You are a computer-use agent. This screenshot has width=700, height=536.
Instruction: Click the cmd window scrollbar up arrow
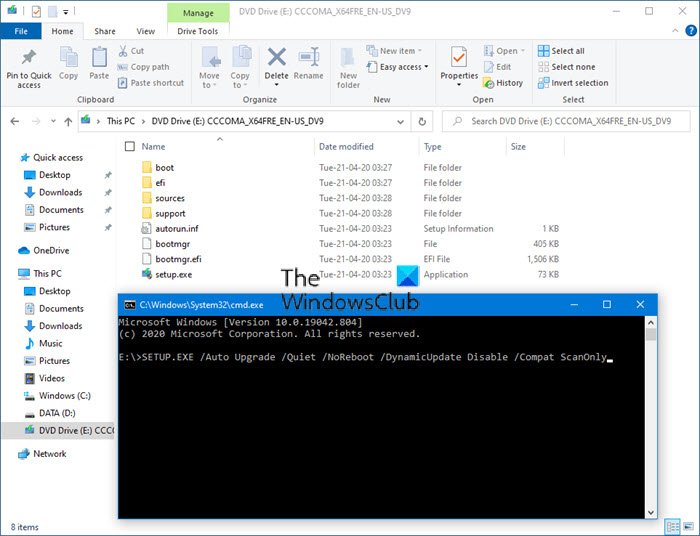tap(650, 322)
